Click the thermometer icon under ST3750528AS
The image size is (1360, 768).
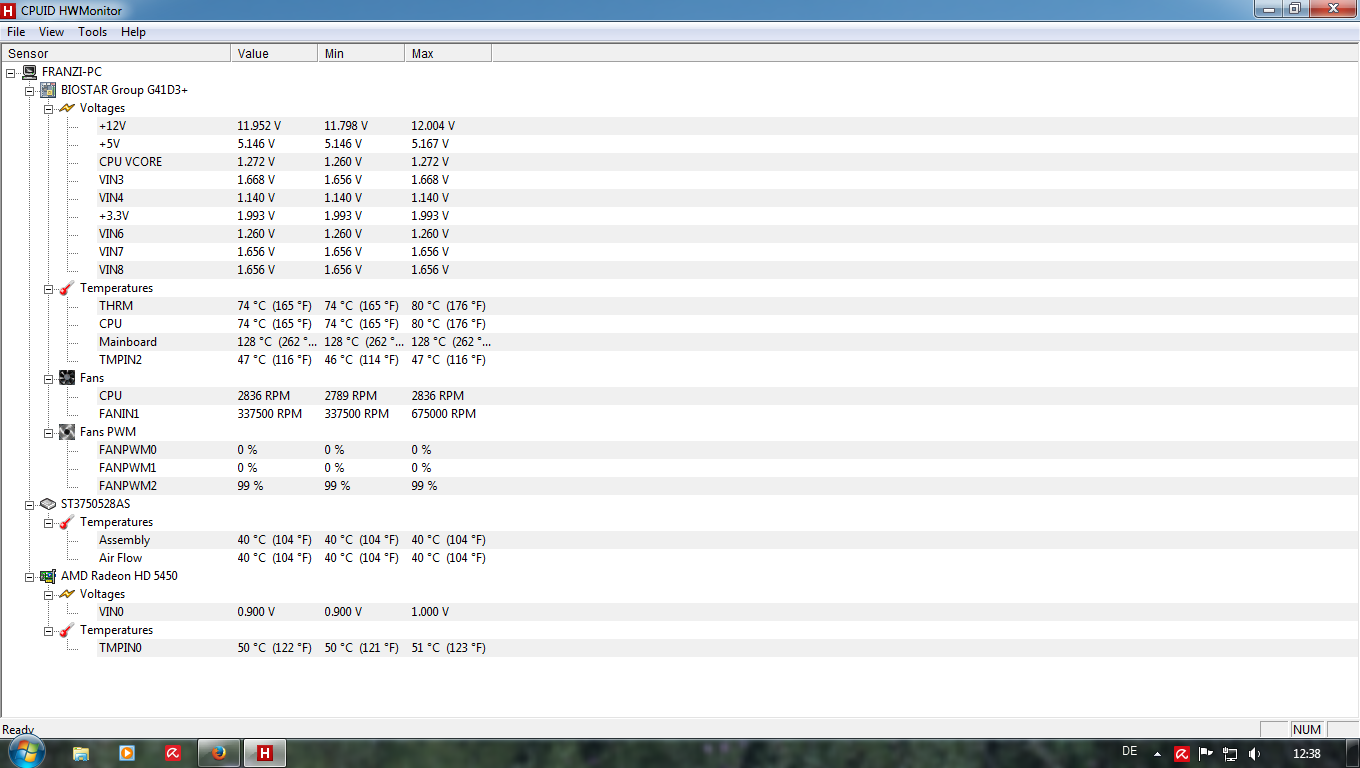pos(67,522)
